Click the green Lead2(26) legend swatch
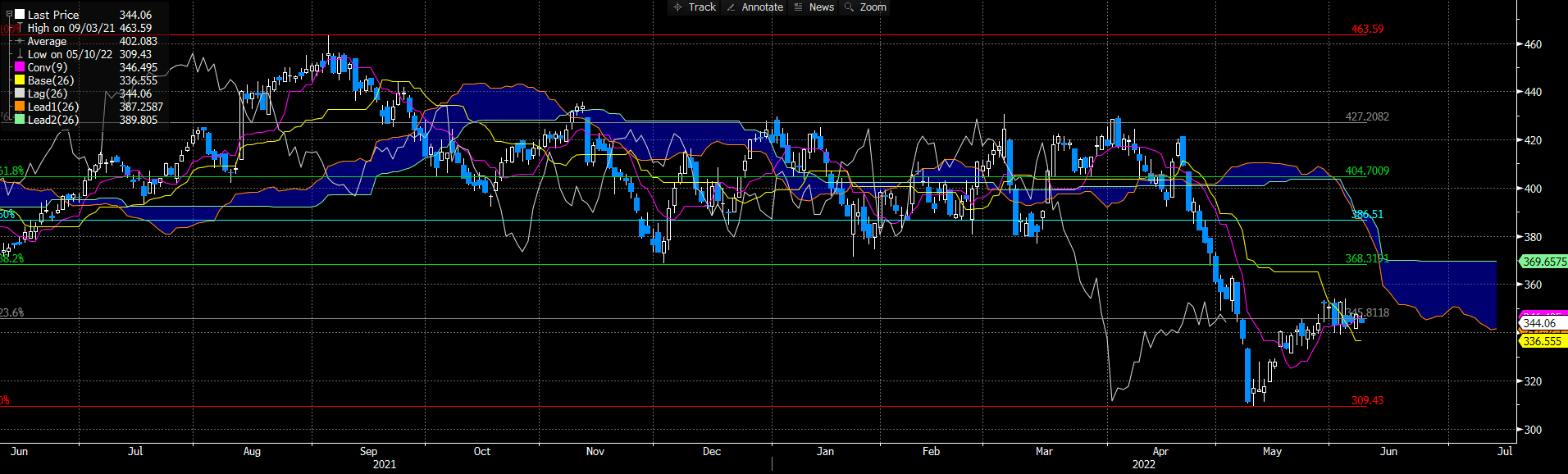 click(20, 120)
